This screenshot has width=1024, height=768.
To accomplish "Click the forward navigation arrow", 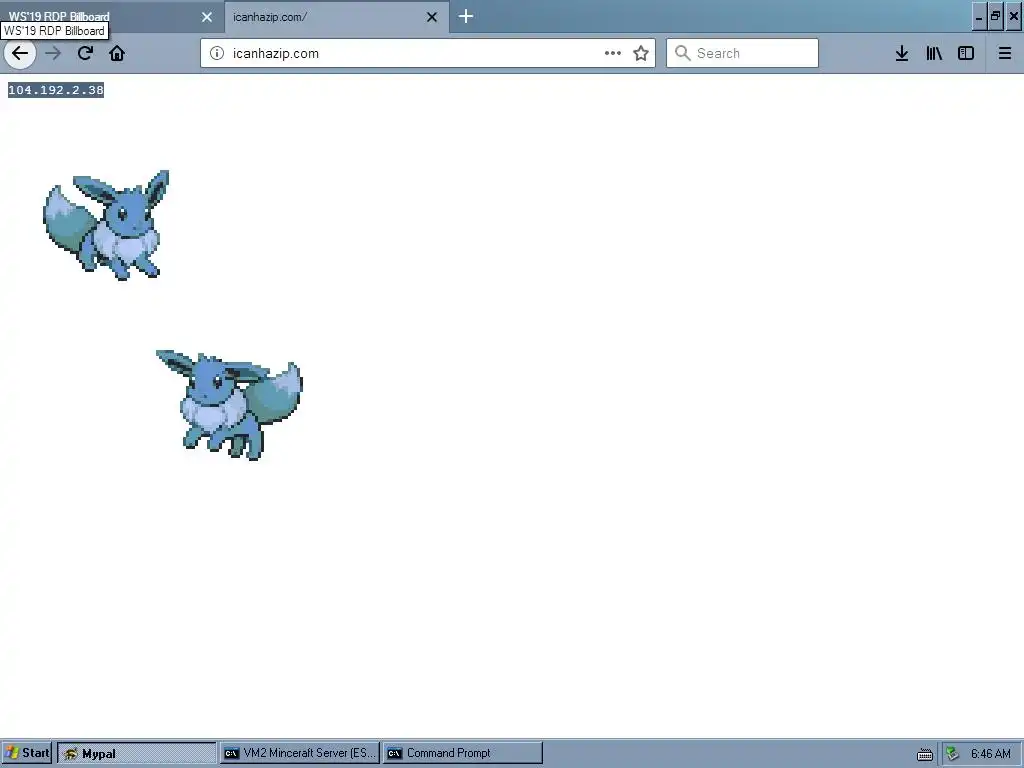I will click(53, 54).
